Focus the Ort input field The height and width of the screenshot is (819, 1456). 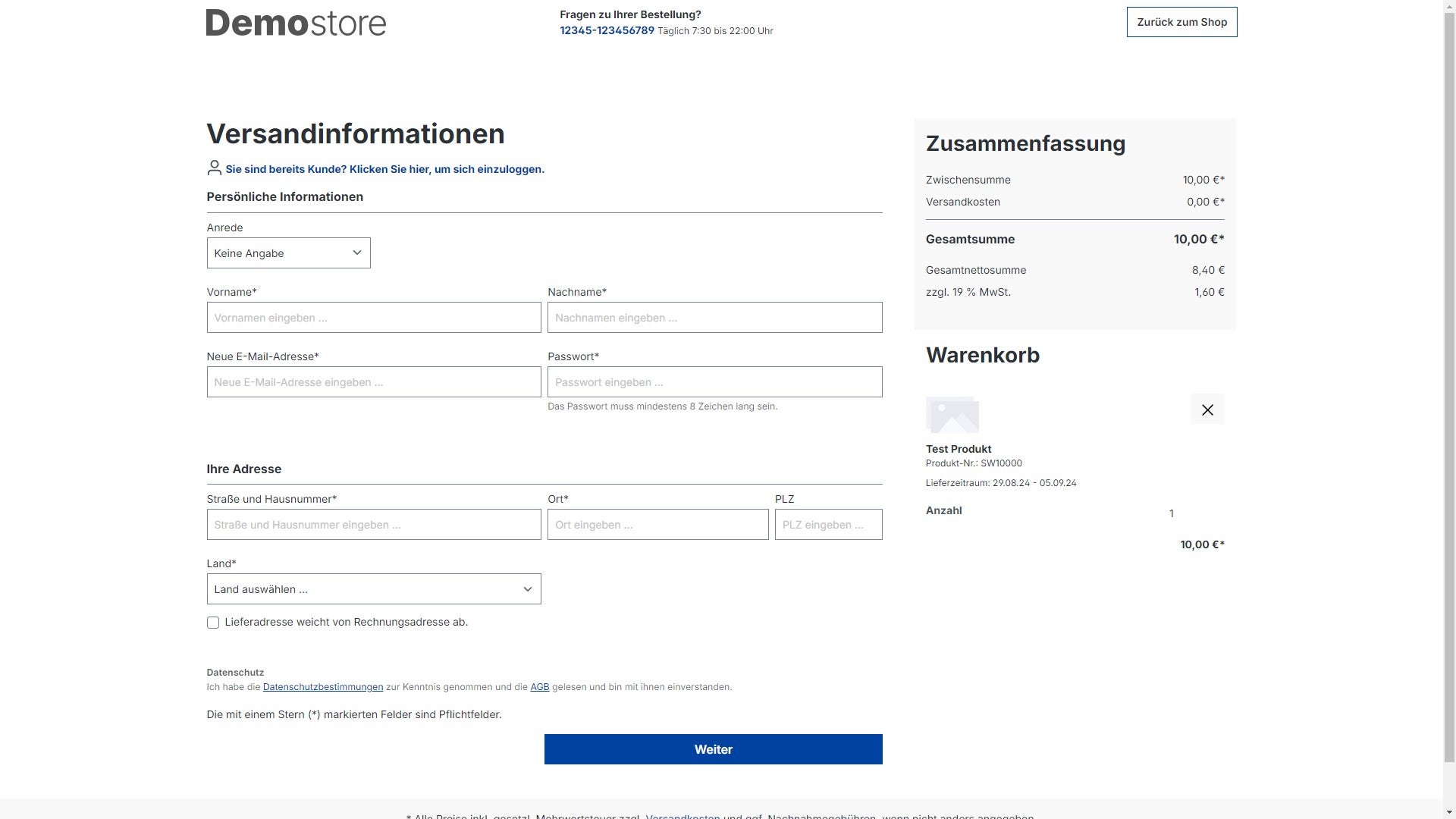point(657,525)
